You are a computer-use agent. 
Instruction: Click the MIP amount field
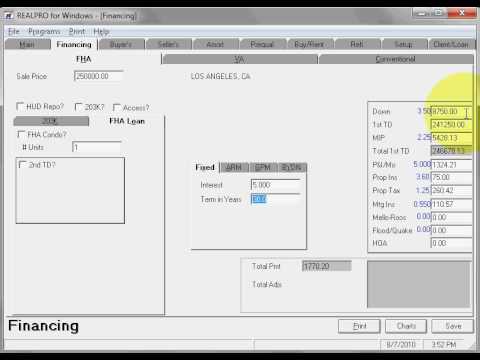452,138
